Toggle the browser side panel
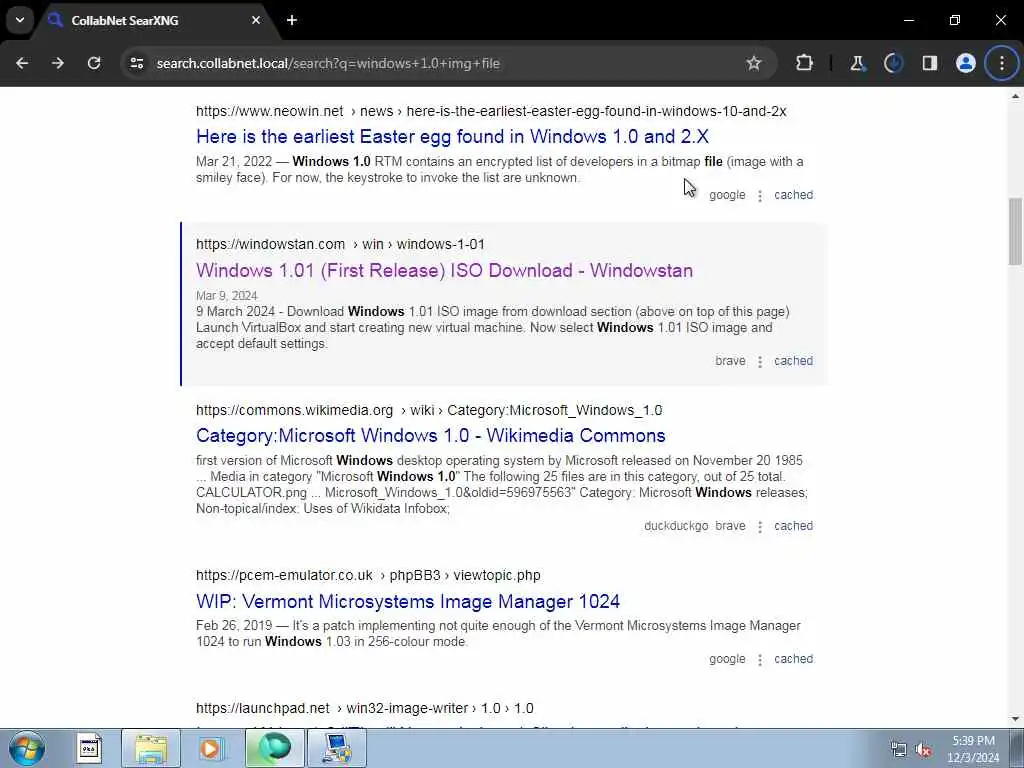Screen dimensions: 1024x768 pos(930,63)
